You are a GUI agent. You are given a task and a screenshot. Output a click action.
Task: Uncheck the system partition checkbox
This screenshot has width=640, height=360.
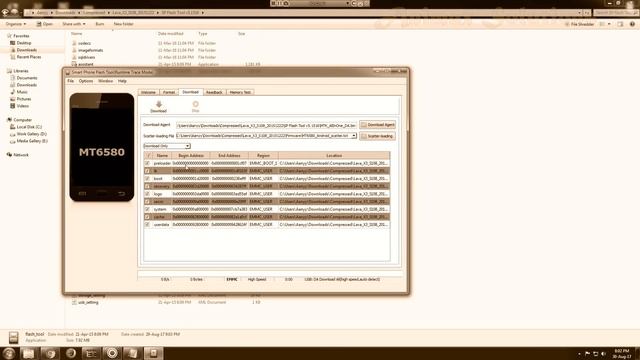[147, 209]
